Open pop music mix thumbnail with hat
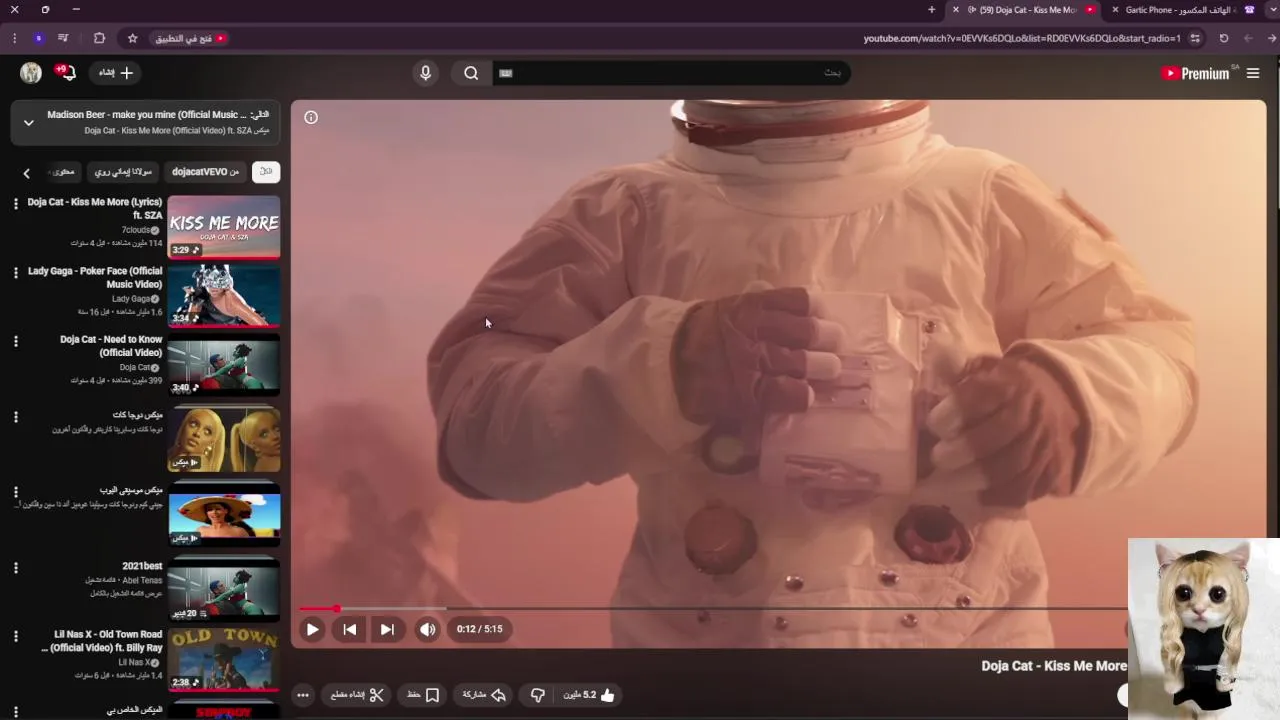 [224, 513]
